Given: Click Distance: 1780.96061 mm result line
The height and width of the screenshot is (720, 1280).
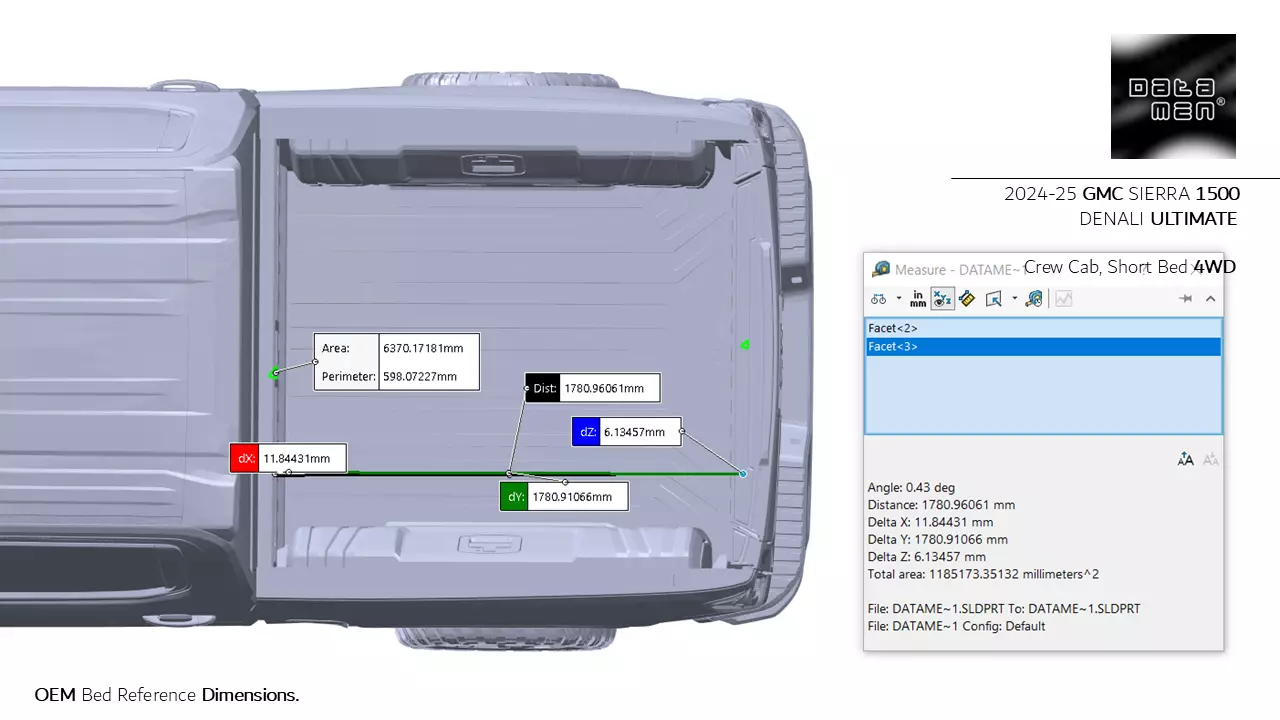Looking at the screenshot, I should click(941, 505).
